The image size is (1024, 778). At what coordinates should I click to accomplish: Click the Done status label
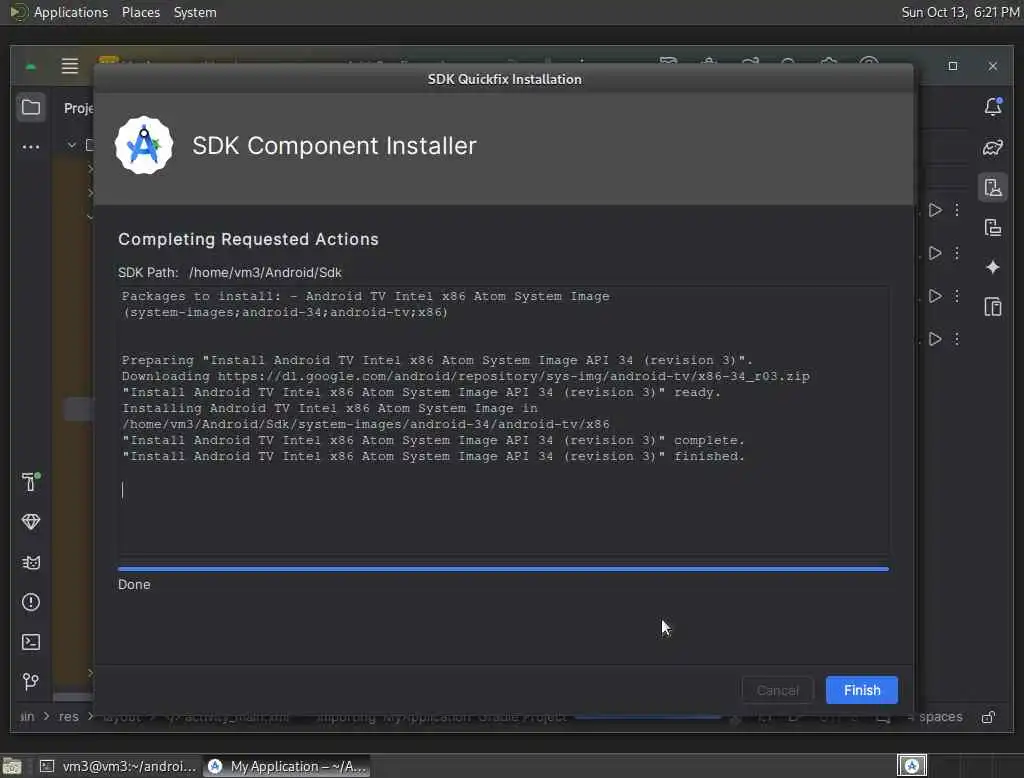tap(134, 585)
